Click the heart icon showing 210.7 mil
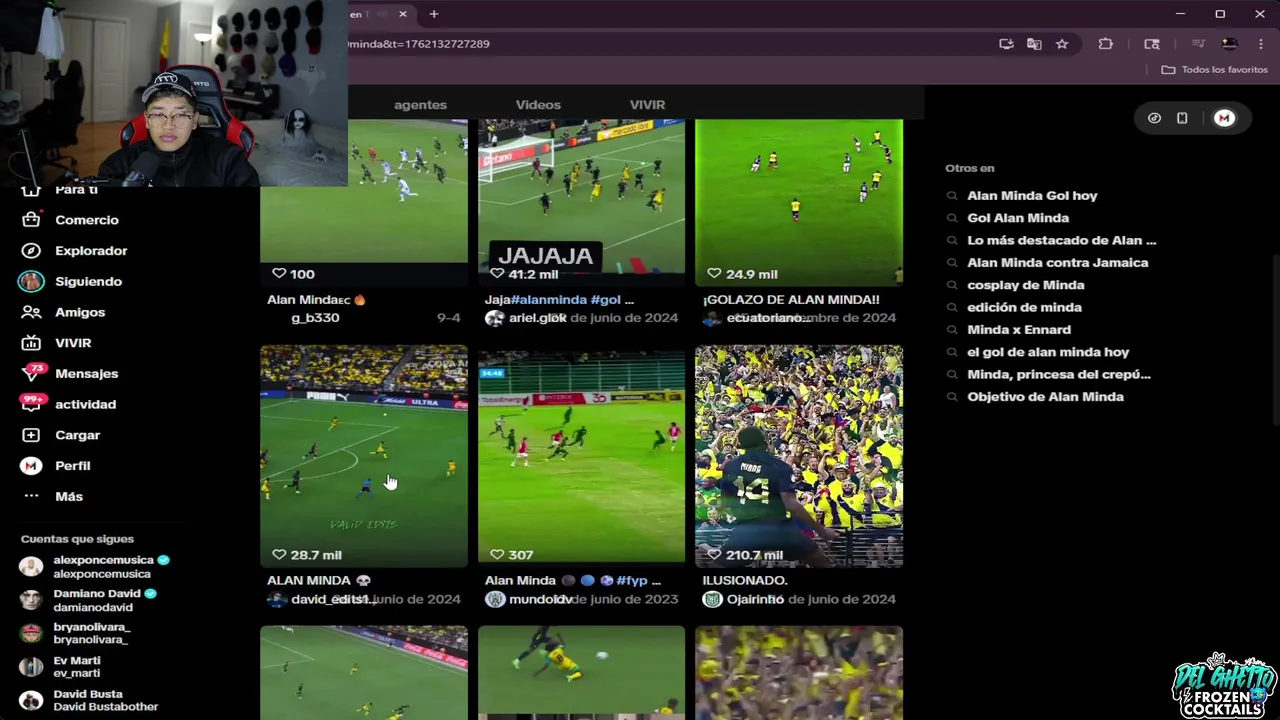1280x720 pixels. coord(714,555)
